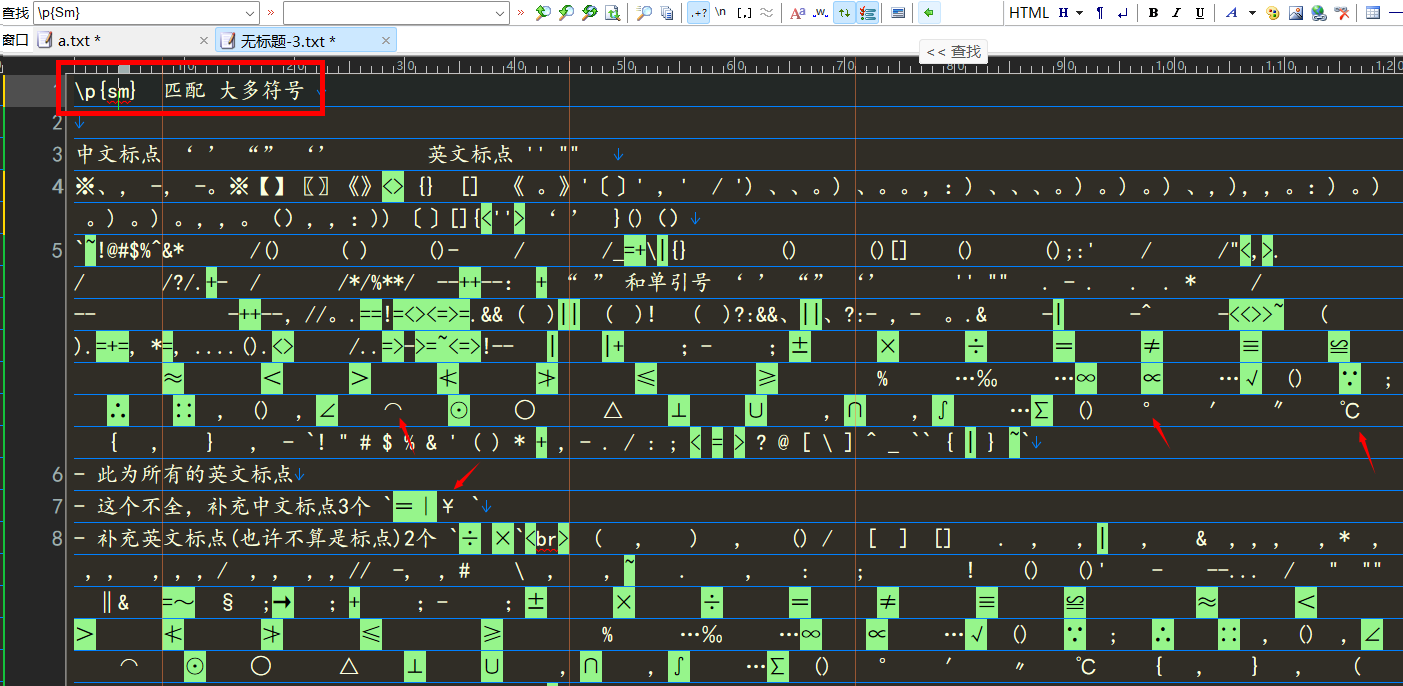Toggle the \n escape sequence option
The image size is (1403, 686).
[x=720, y=13]
